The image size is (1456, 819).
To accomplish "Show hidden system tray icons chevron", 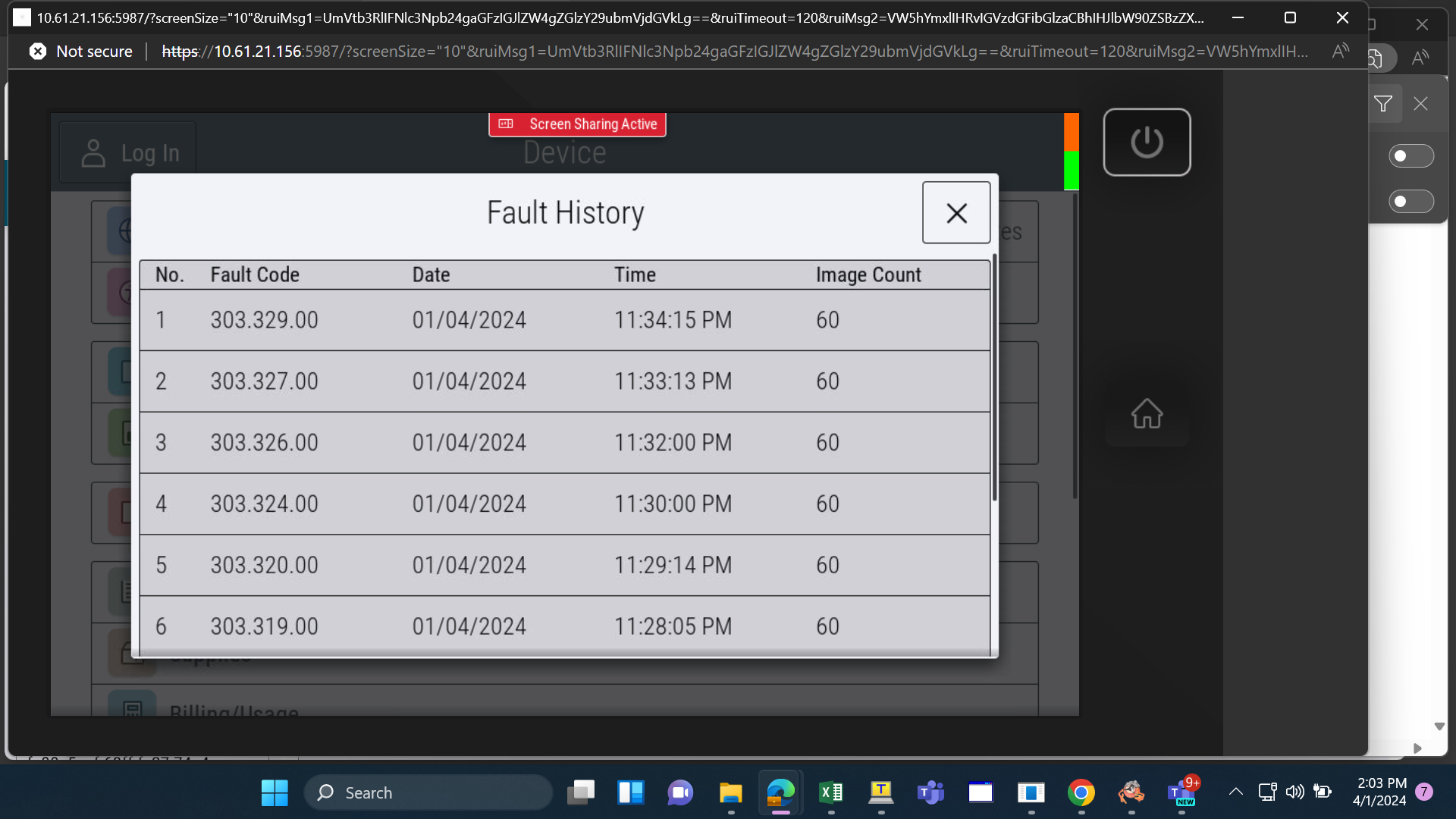I will click(1235, 792).
